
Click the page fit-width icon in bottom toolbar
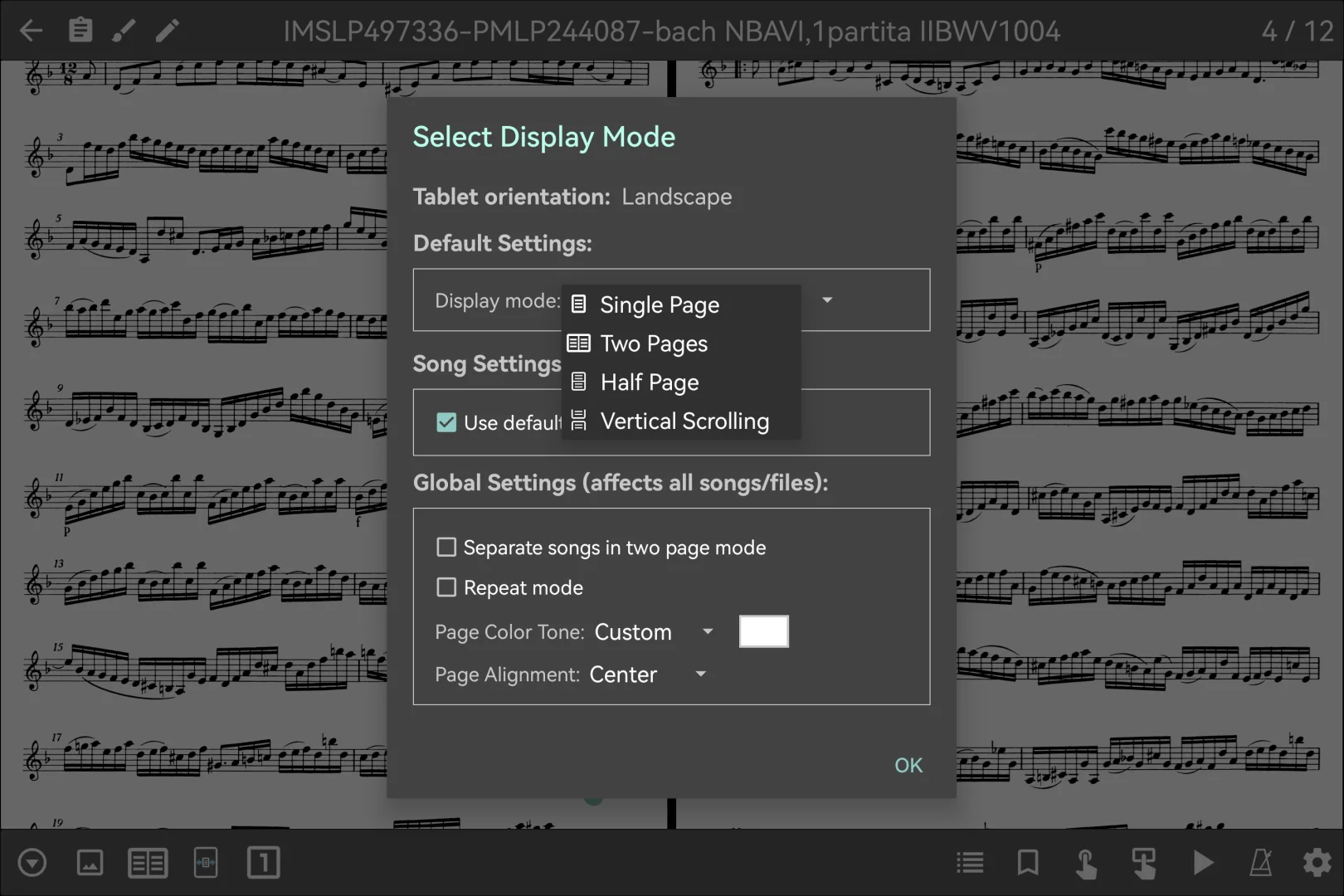tap(206, 863)
